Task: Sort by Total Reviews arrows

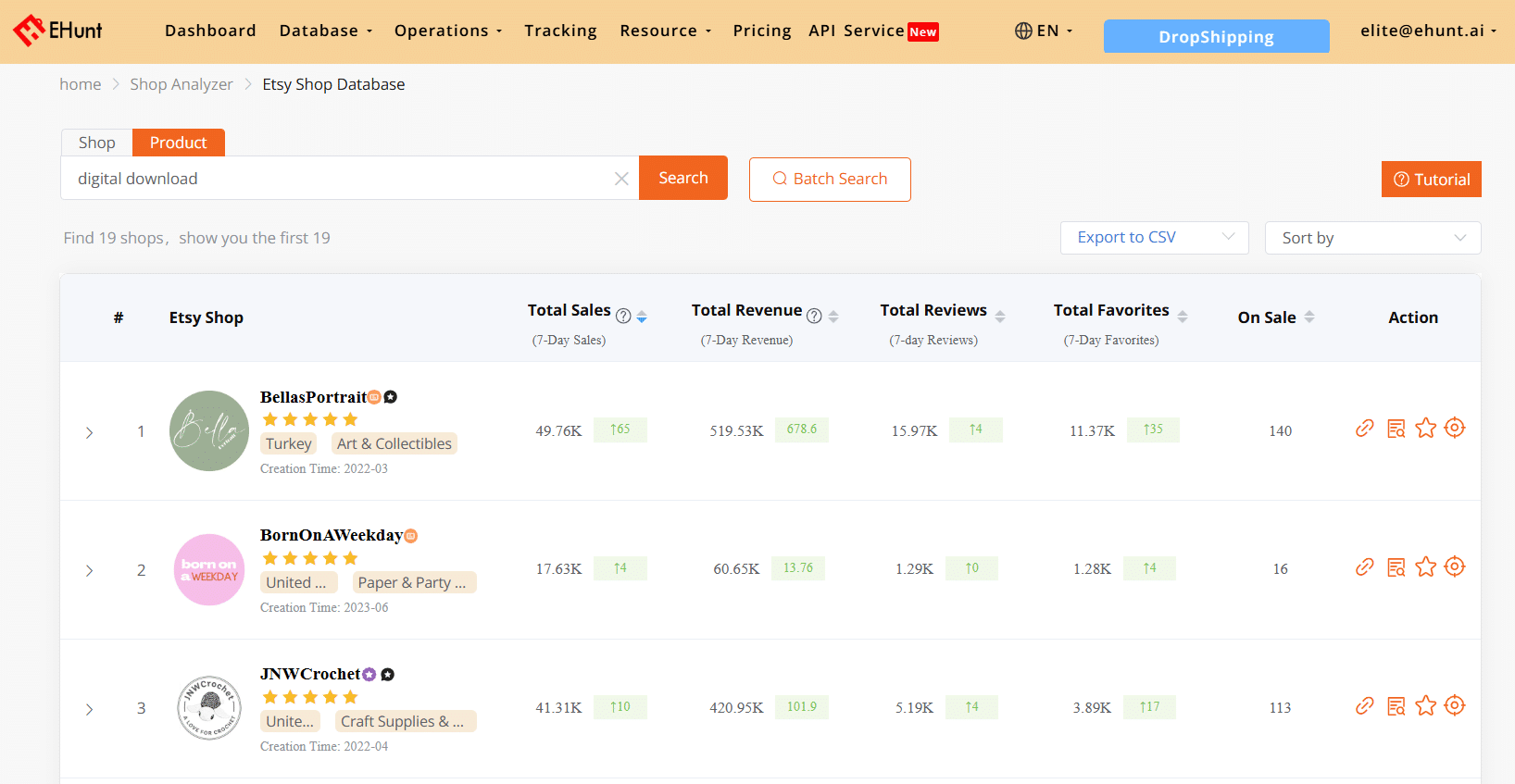Action: [1000, 317]
